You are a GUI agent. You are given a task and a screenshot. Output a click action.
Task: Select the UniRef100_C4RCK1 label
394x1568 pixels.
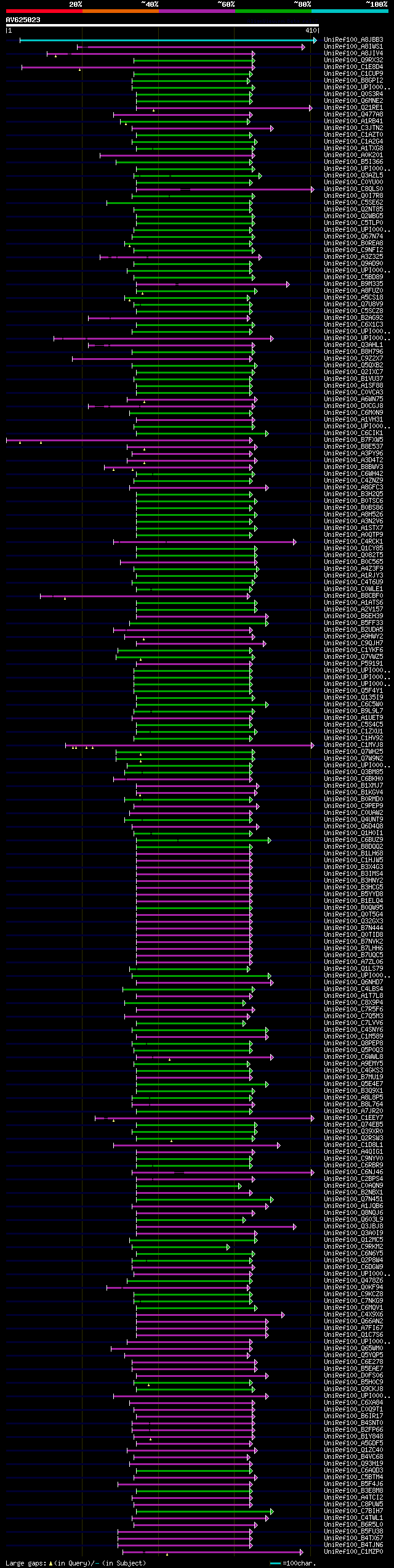point(353,542)
